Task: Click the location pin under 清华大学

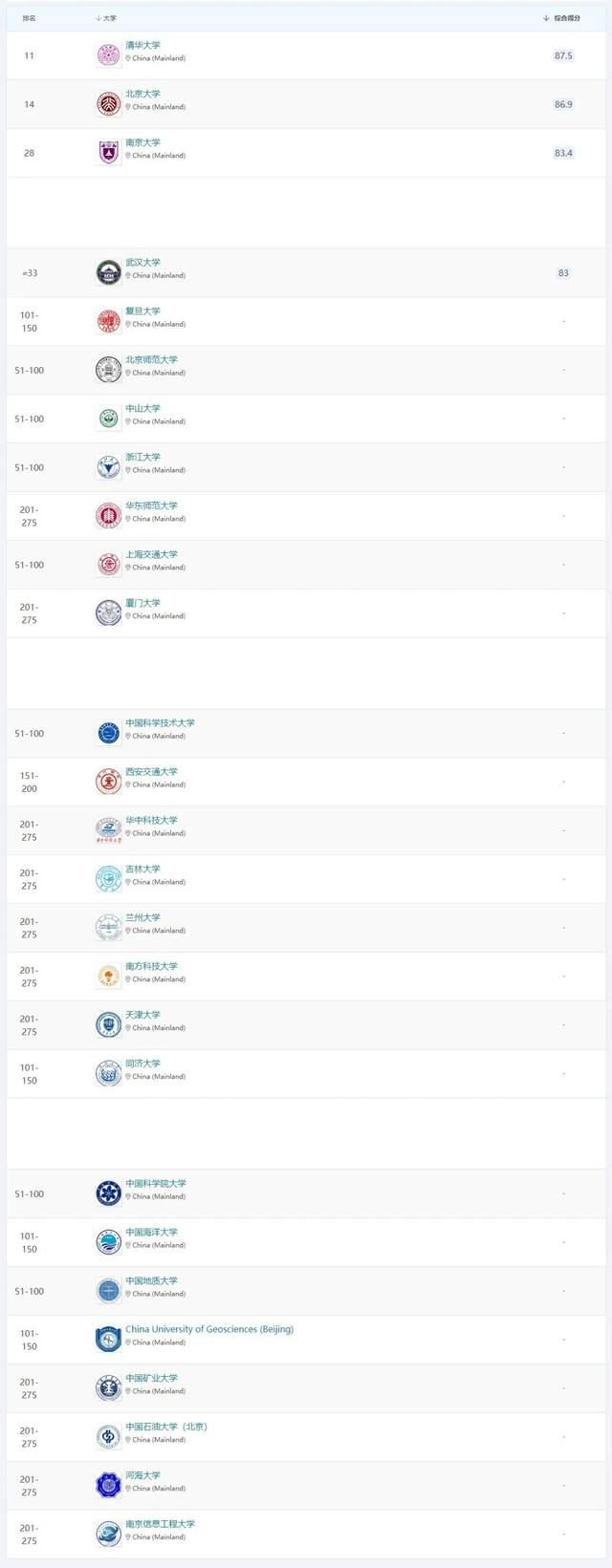Action: pyautogui.click(x=128, y=58)
